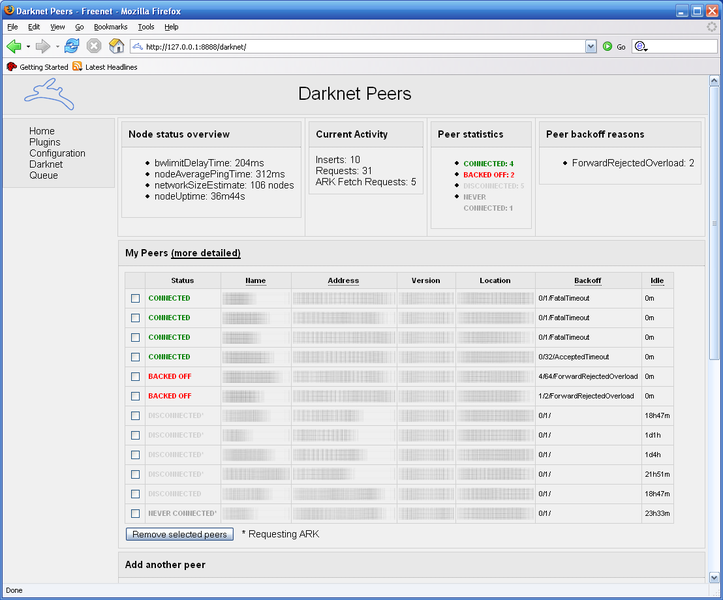Click the Firefox throbber activity icon

712,27
